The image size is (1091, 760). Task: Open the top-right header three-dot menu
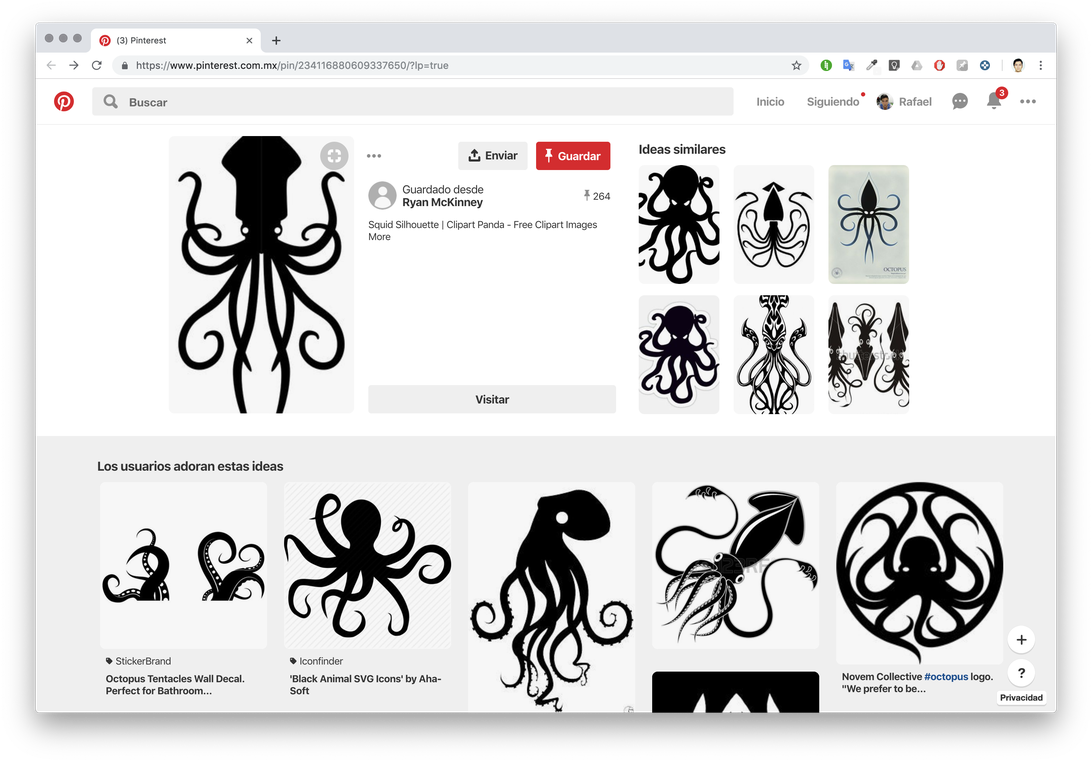click(x=1028, y=102)
